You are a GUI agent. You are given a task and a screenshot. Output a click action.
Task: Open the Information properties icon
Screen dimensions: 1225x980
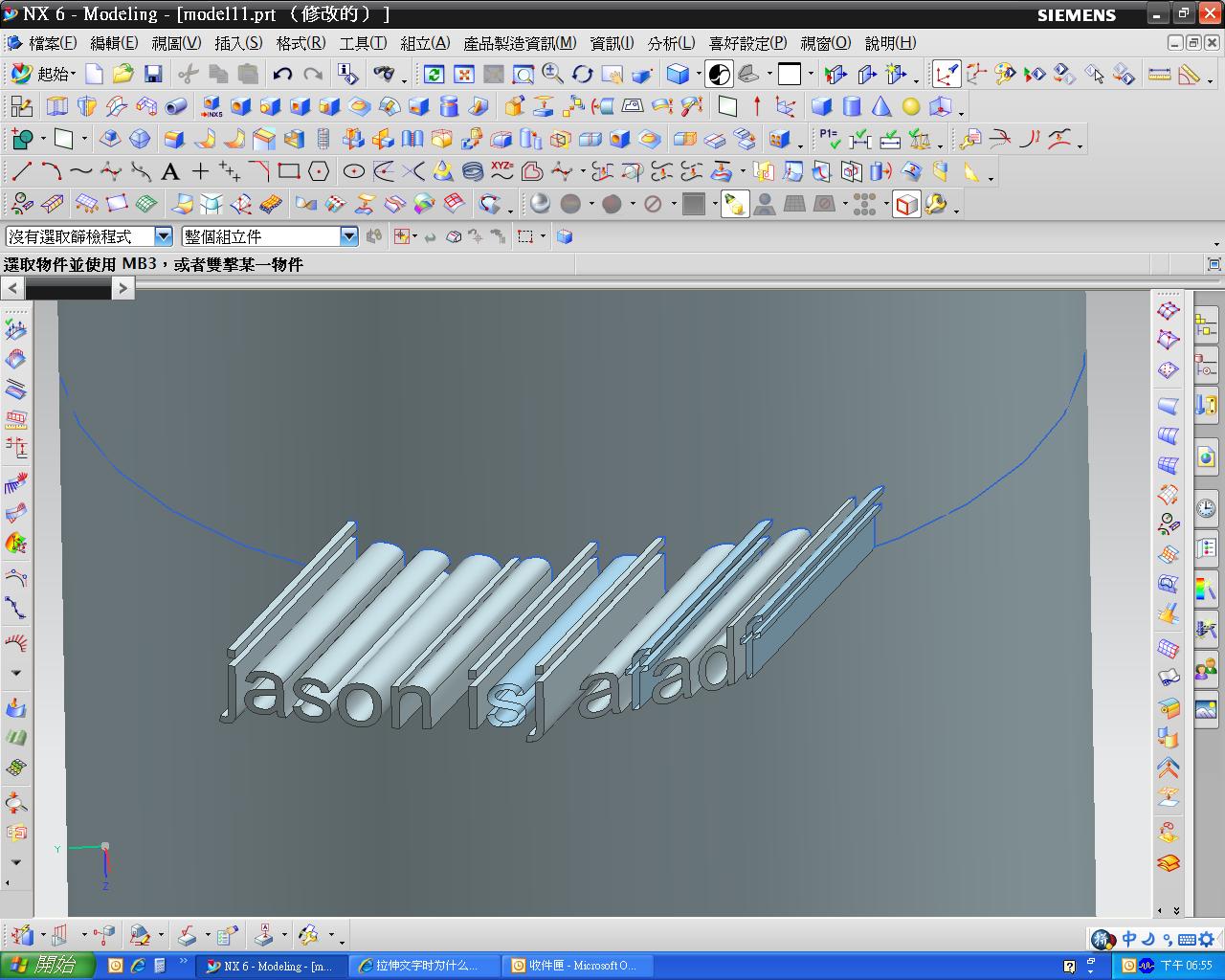348,74
